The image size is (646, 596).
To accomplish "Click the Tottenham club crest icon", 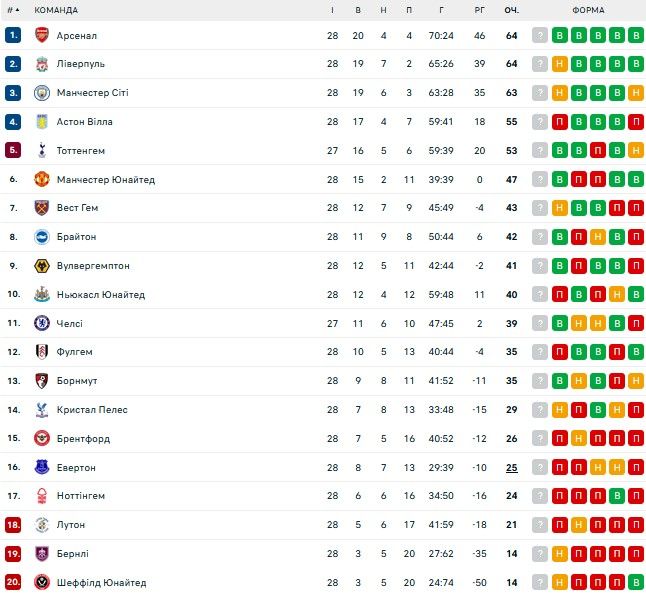I will pyautogui.click(x=42, y=151).
